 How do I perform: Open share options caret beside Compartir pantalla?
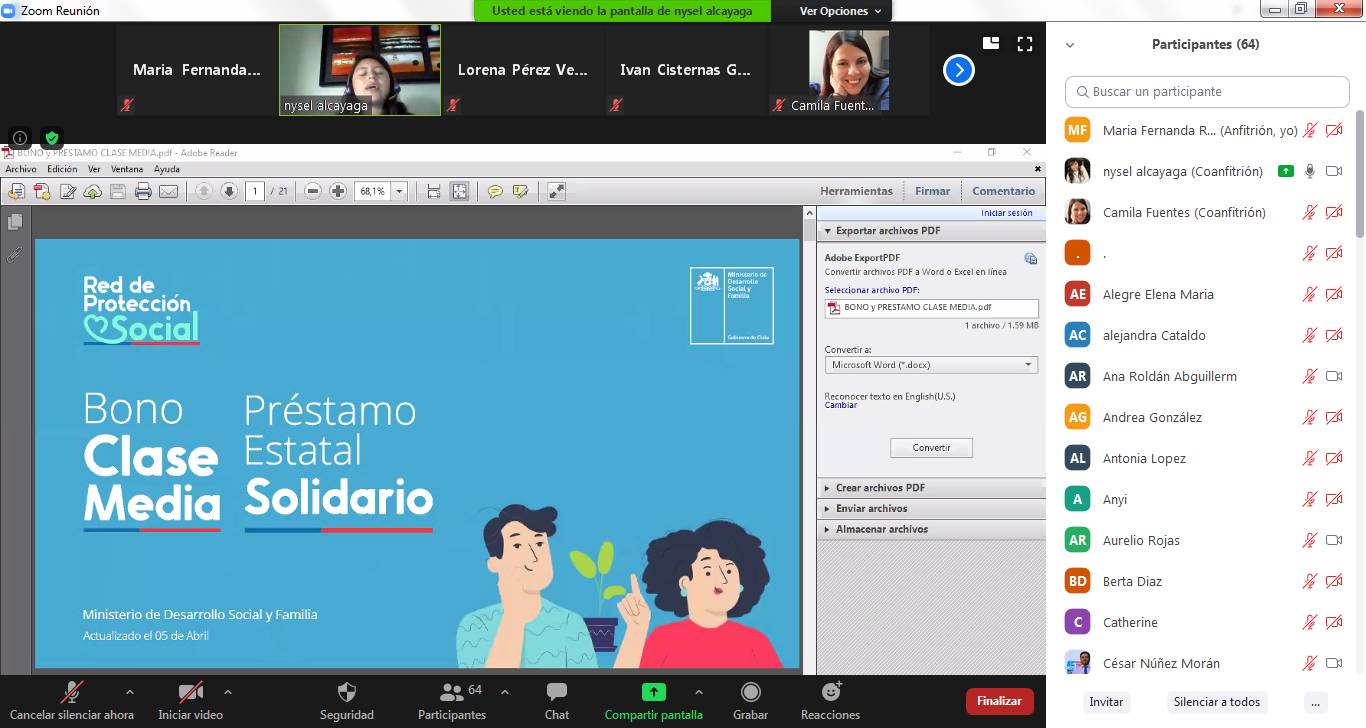tap(698, 692)
